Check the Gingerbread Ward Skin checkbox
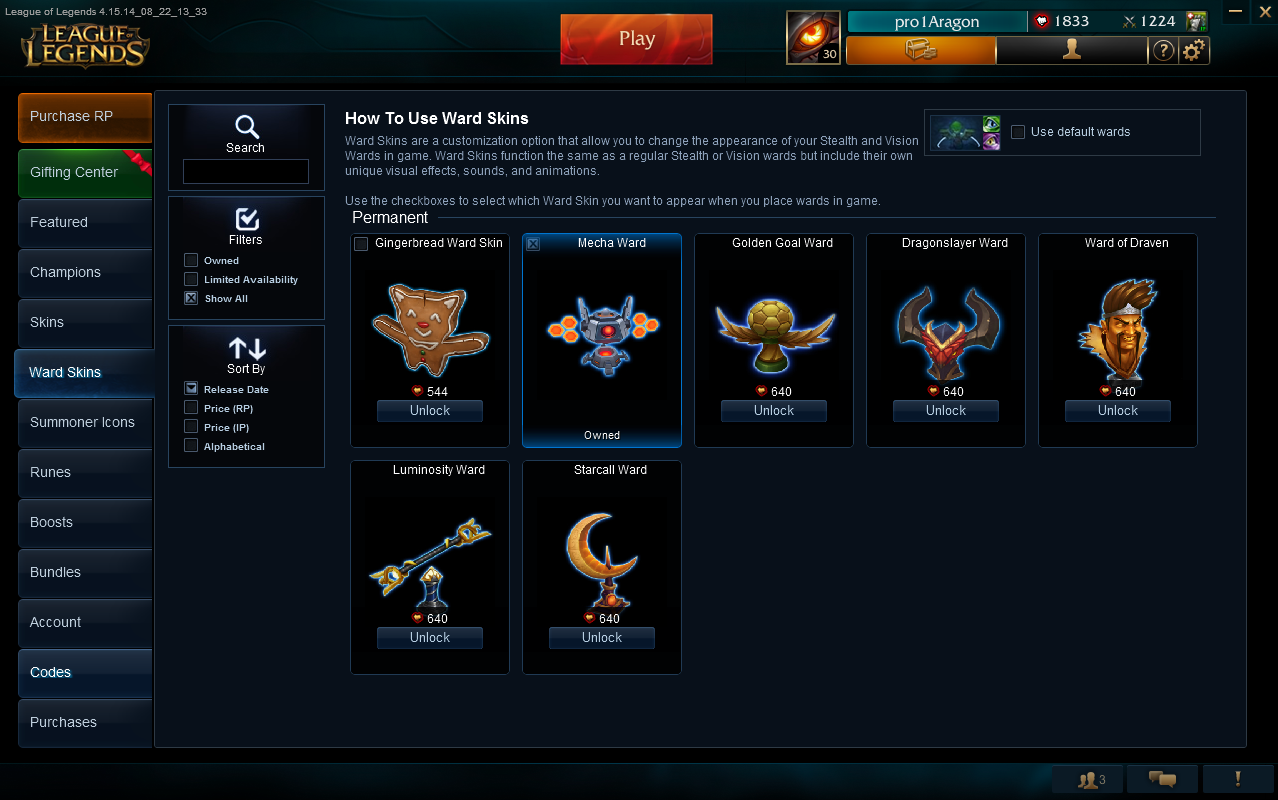1278x800 pixels. (x=361, y=244)
